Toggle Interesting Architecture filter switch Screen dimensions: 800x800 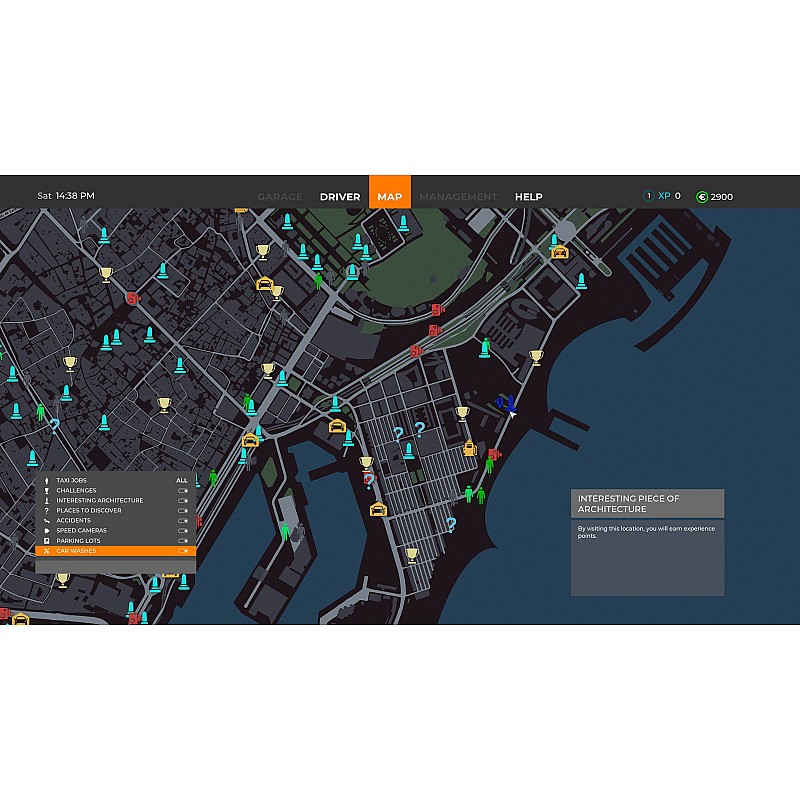183,501
